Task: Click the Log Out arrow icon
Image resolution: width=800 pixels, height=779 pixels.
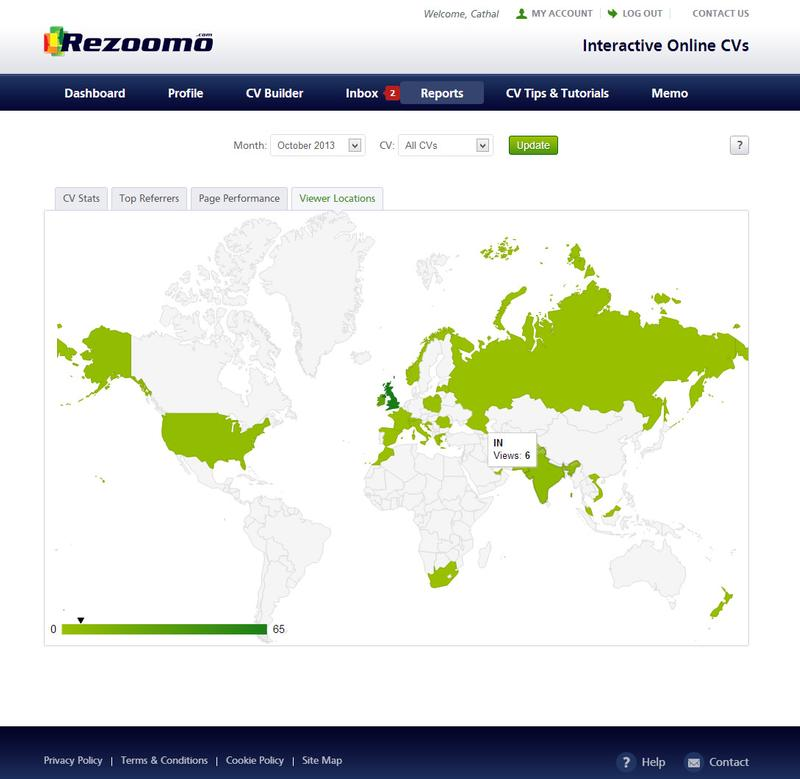Action: pyautogui.click(x=612, y=14)
